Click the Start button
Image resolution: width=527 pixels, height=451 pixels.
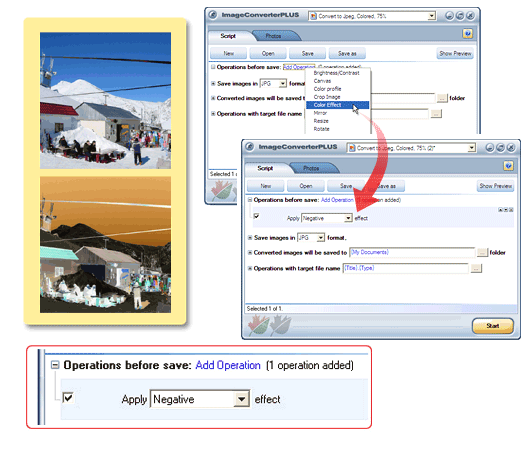pos(493,326)
